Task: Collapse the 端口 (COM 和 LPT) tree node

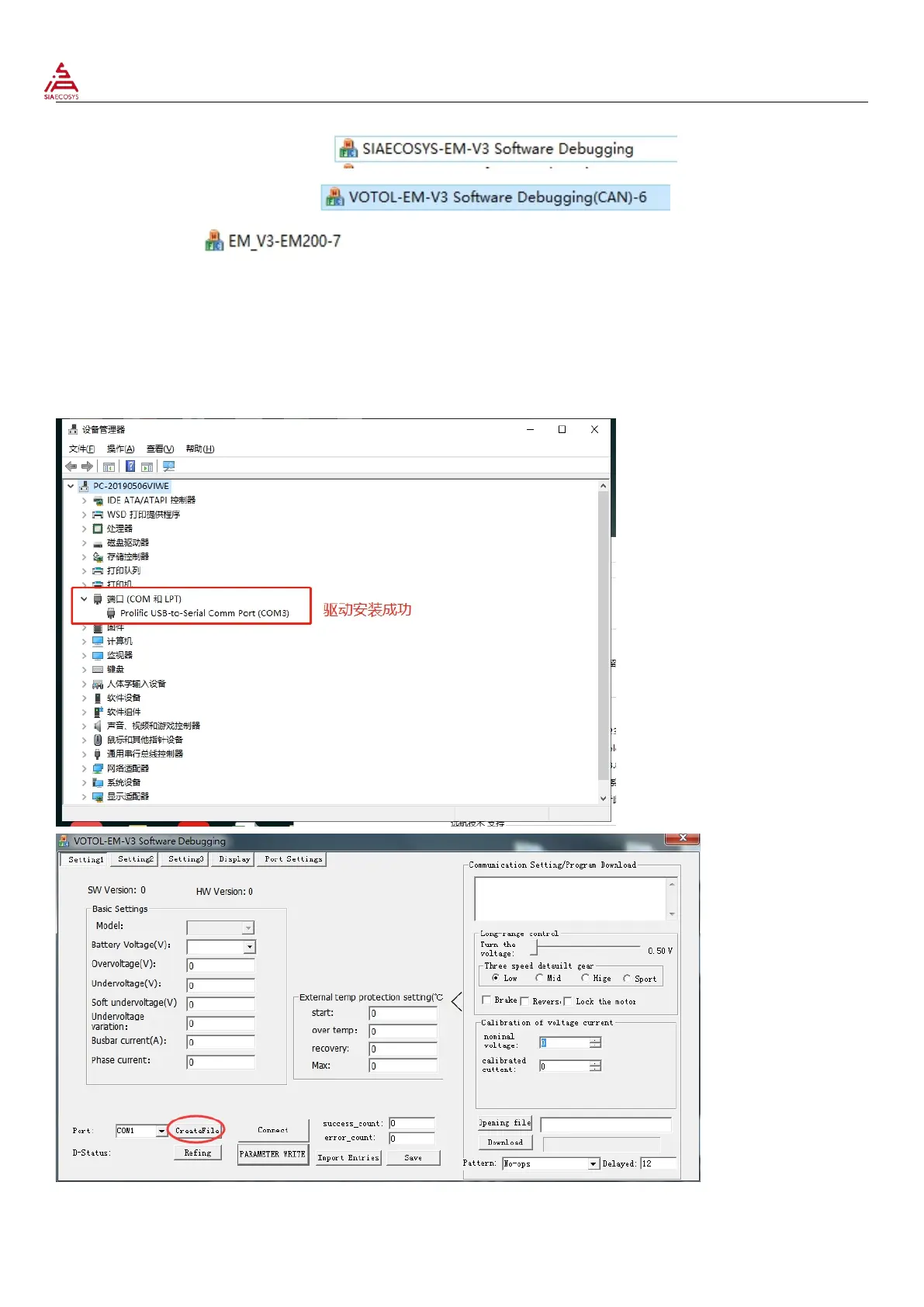Action: coord(84,599)
